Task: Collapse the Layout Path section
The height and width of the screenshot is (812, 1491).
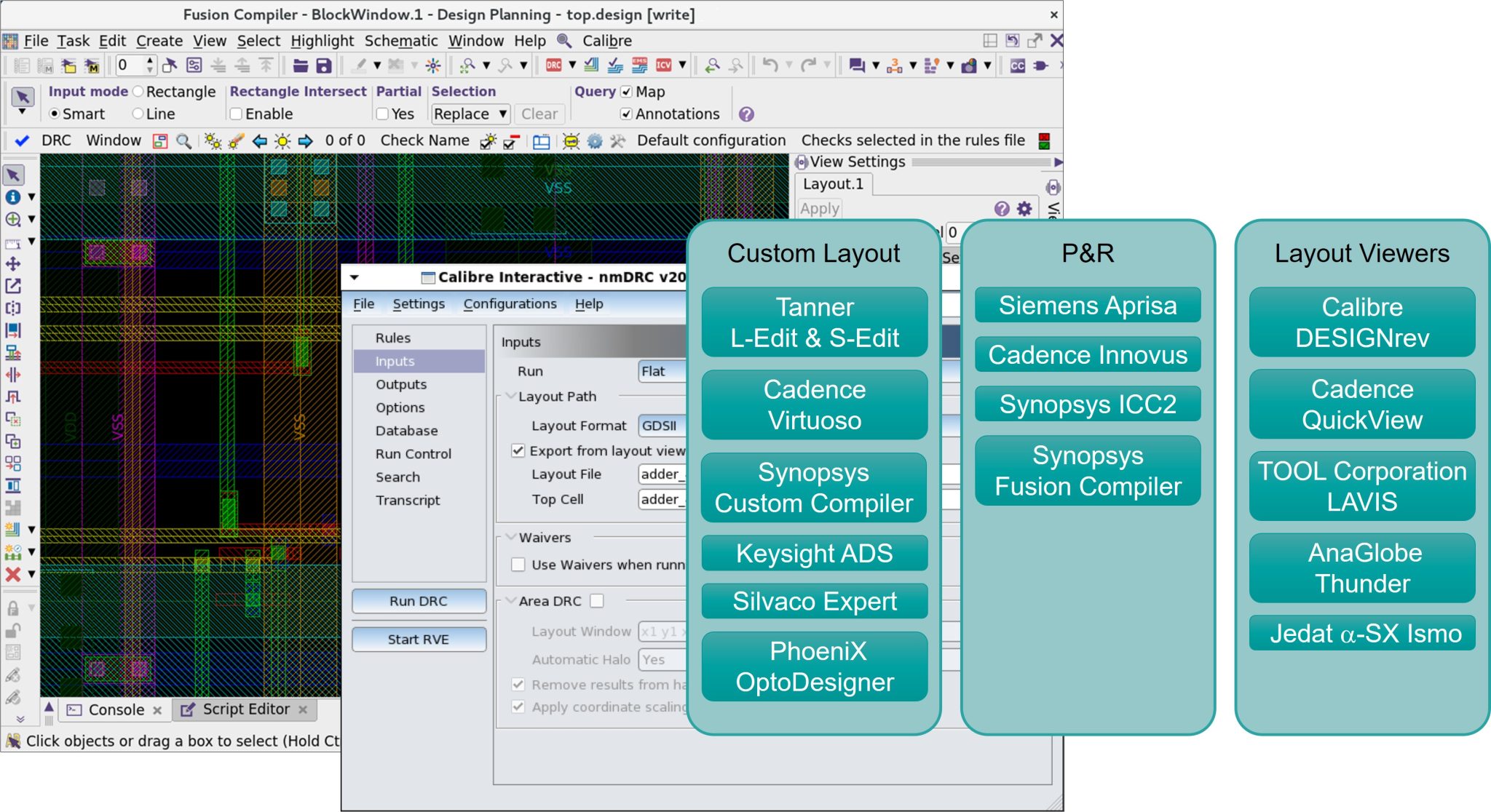Action: coord(510,397)
